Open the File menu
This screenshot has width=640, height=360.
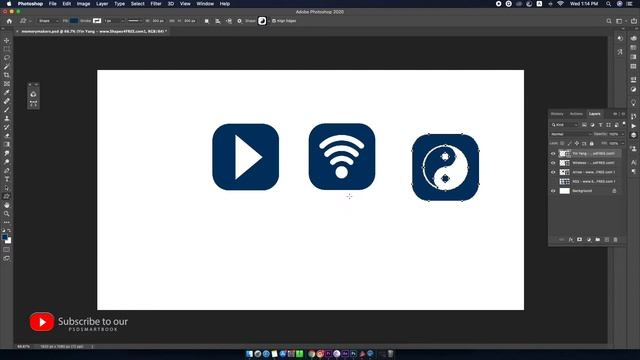coord(53,4)
